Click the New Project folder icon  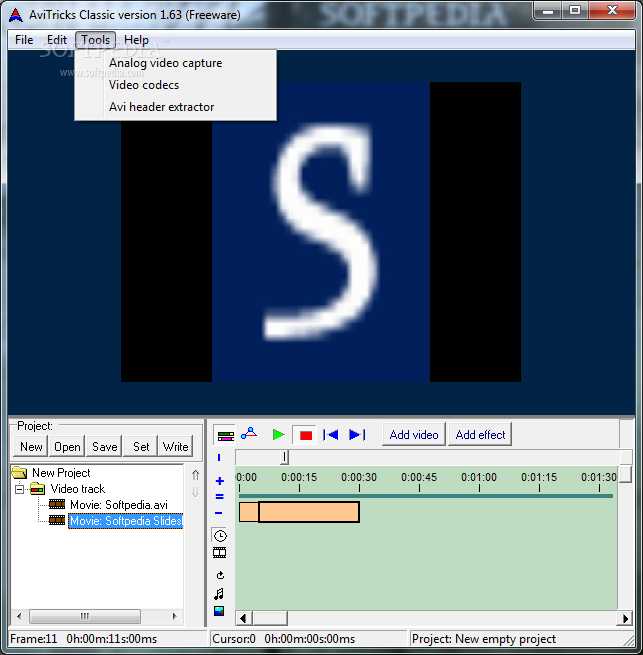19,472
